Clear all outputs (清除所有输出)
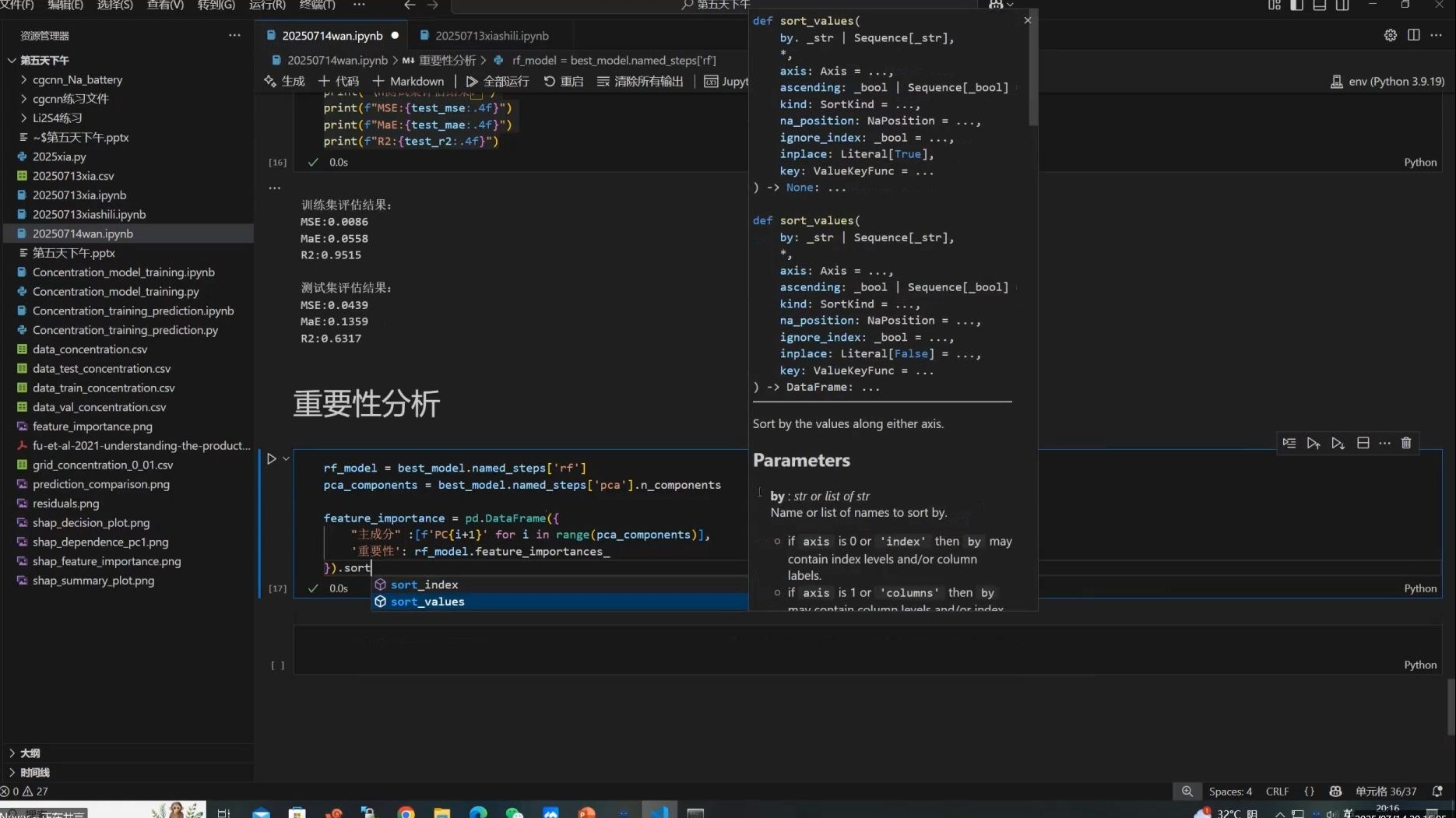Viewport: 1456px width, 818px height. tap(640, 81)
